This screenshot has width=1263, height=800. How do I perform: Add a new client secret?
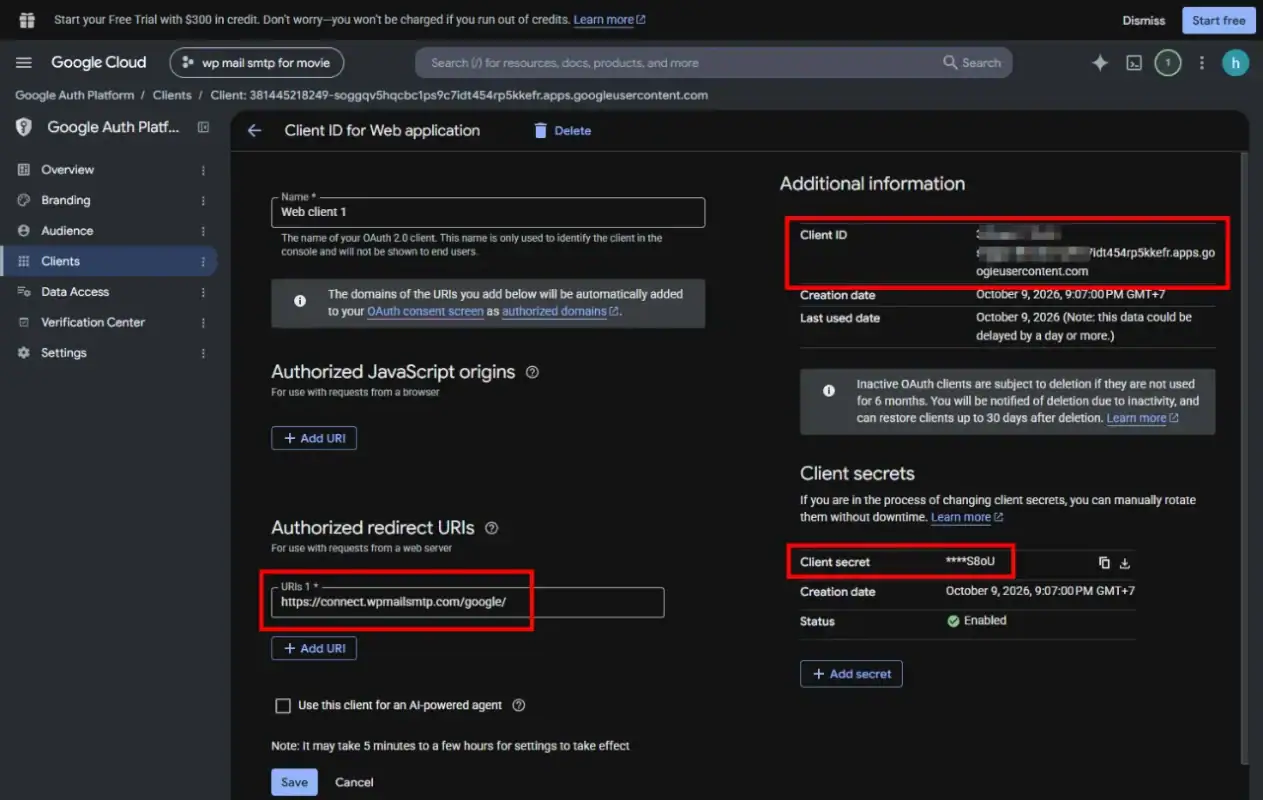851,674
